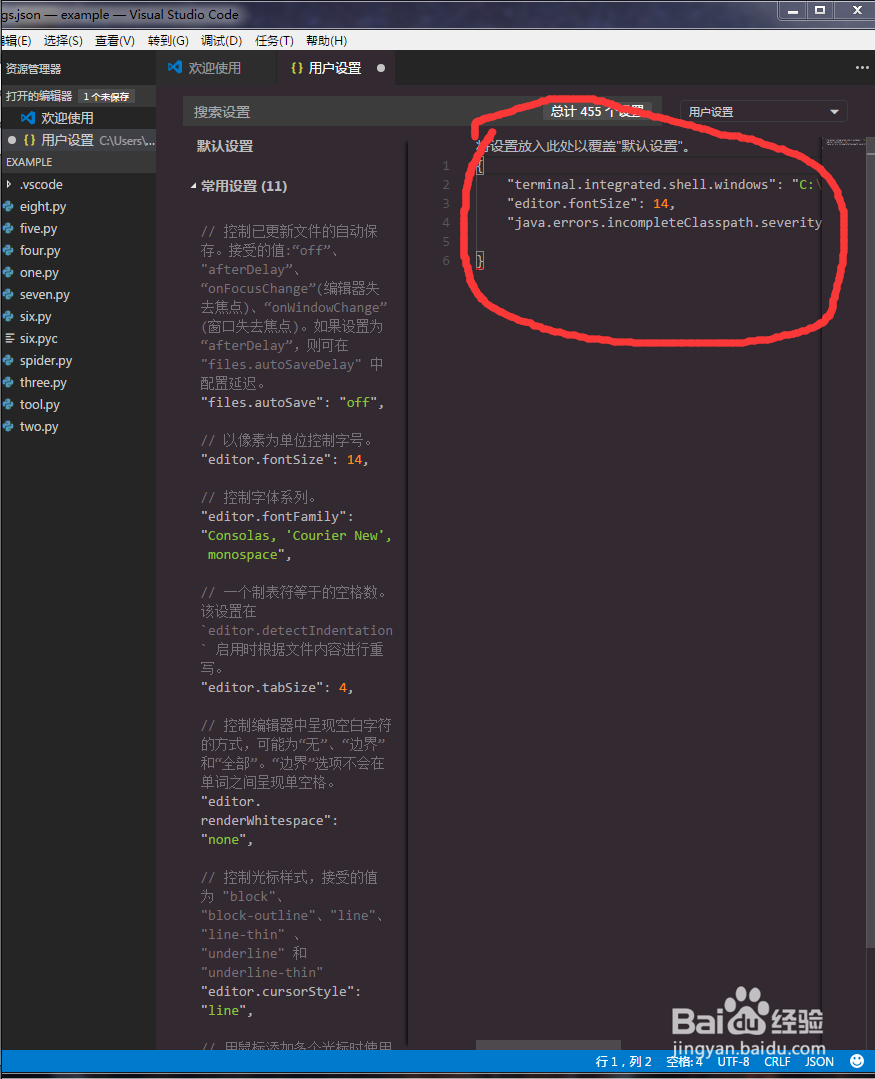Image resolution: width=875 pixels, height=1079 pixels.
Task: Open two.py in the explorer
Action: tap(78, 427)
